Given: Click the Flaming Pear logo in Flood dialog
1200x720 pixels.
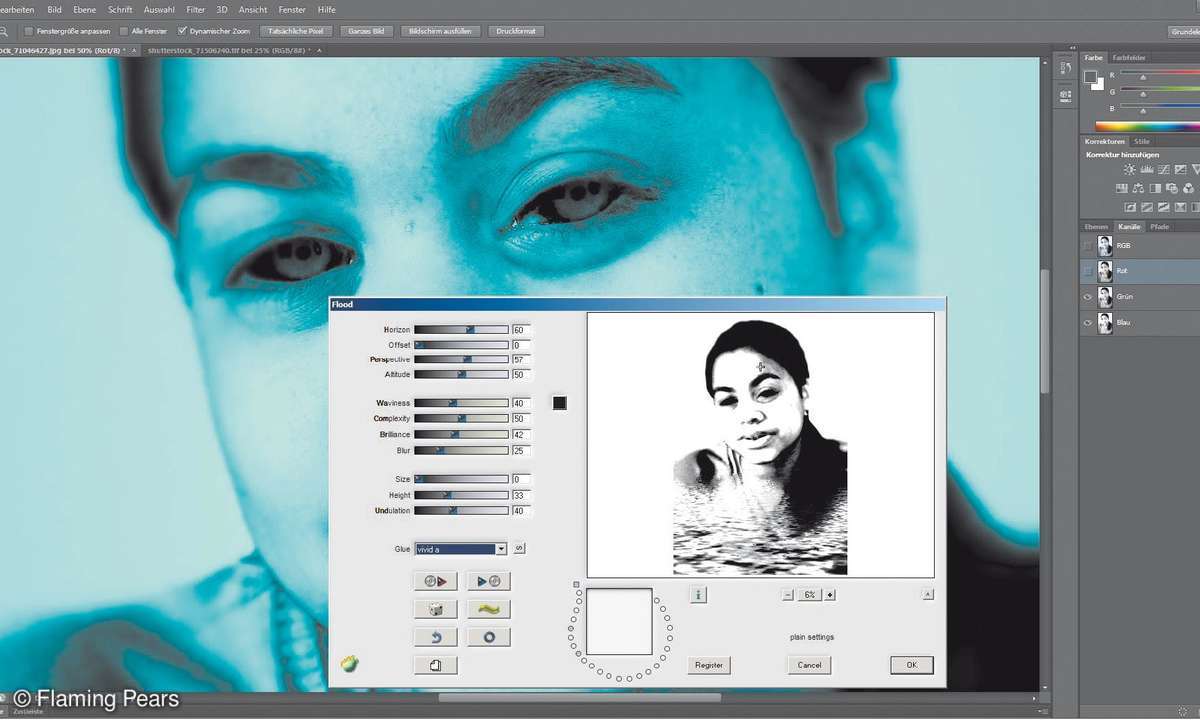Looking at the screenshot, I should (x=349, y=663).
